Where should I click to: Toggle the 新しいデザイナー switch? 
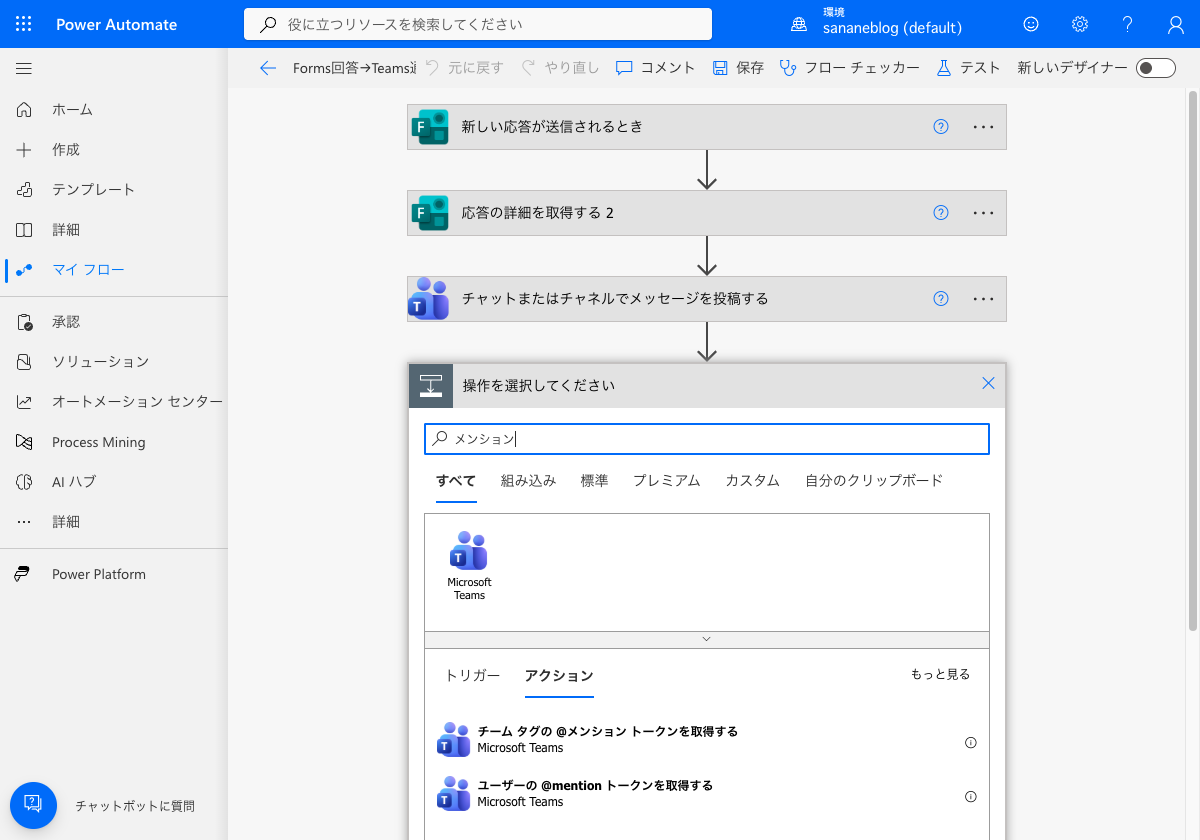click(x=1156, y=68)
